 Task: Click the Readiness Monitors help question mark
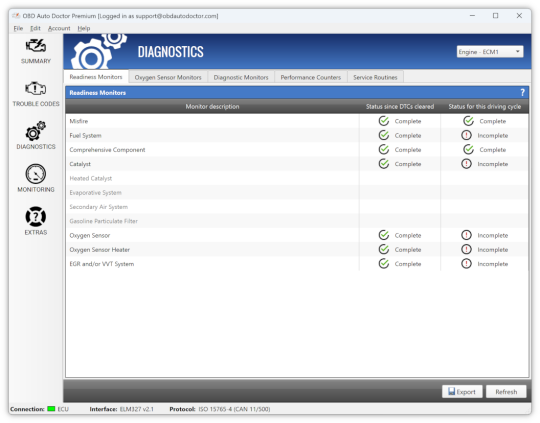click(522, 92)
